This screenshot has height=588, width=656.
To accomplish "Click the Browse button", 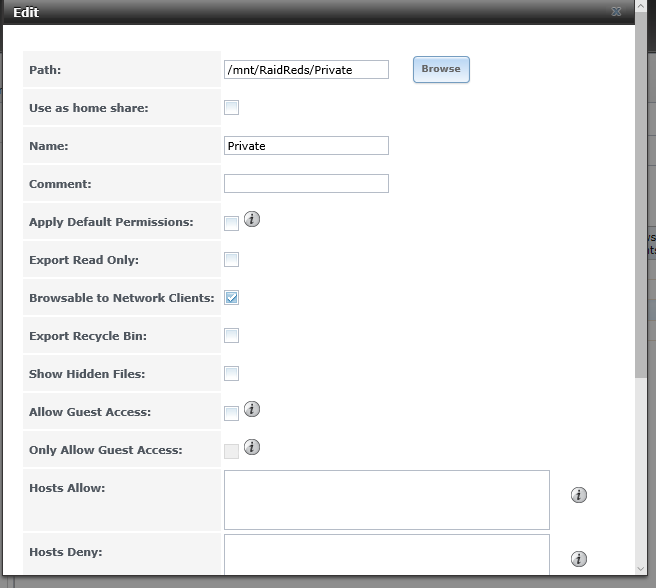I will (441, 69).
